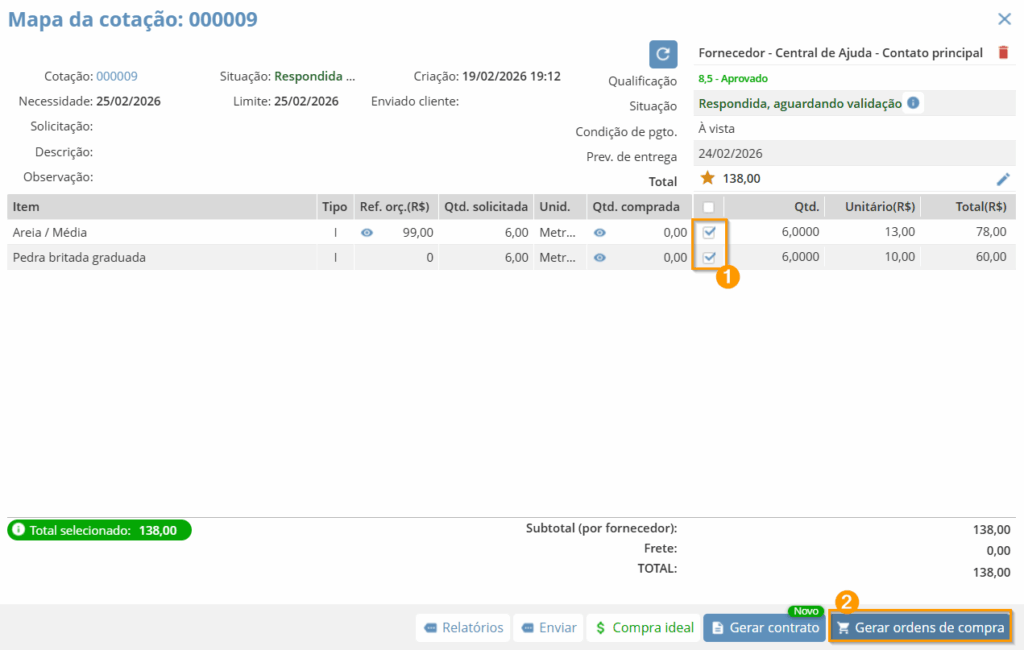The width and height of the screenshot is (1024, 650).
Task: Toggle the select-all checkbox in table header
Action: (709, 207)
